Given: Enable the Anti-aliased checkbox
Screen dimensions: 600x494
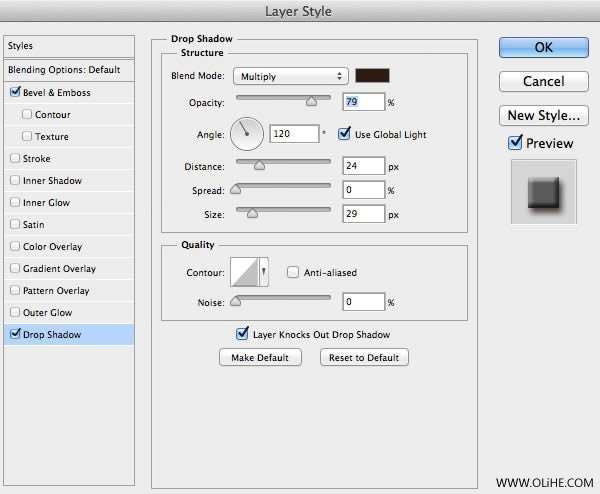Looking at the screenshot, I should coord(293,272).
